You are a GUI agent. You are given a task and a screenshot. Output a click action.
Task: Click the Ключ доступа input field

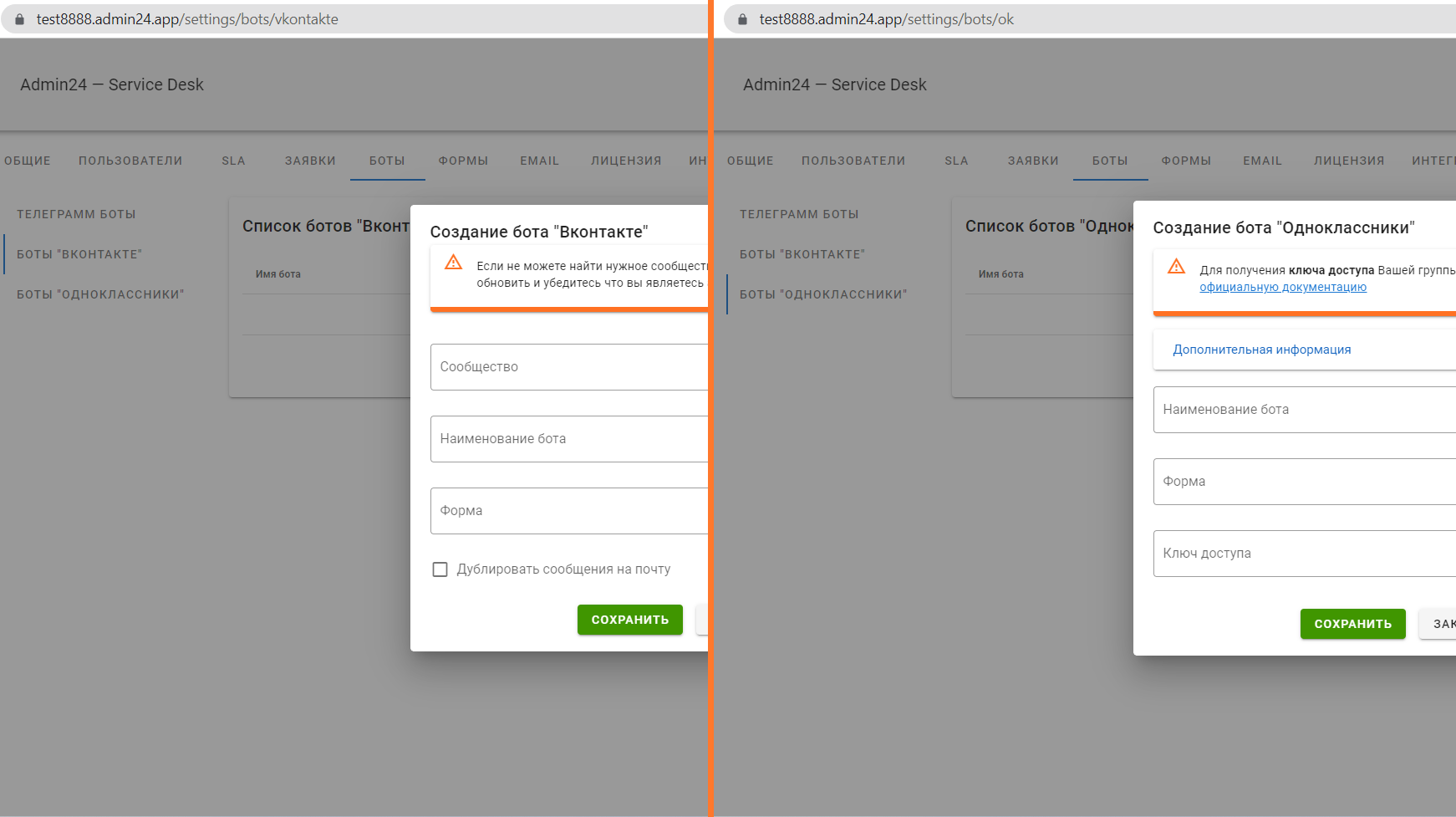[x=1305, y=554]
